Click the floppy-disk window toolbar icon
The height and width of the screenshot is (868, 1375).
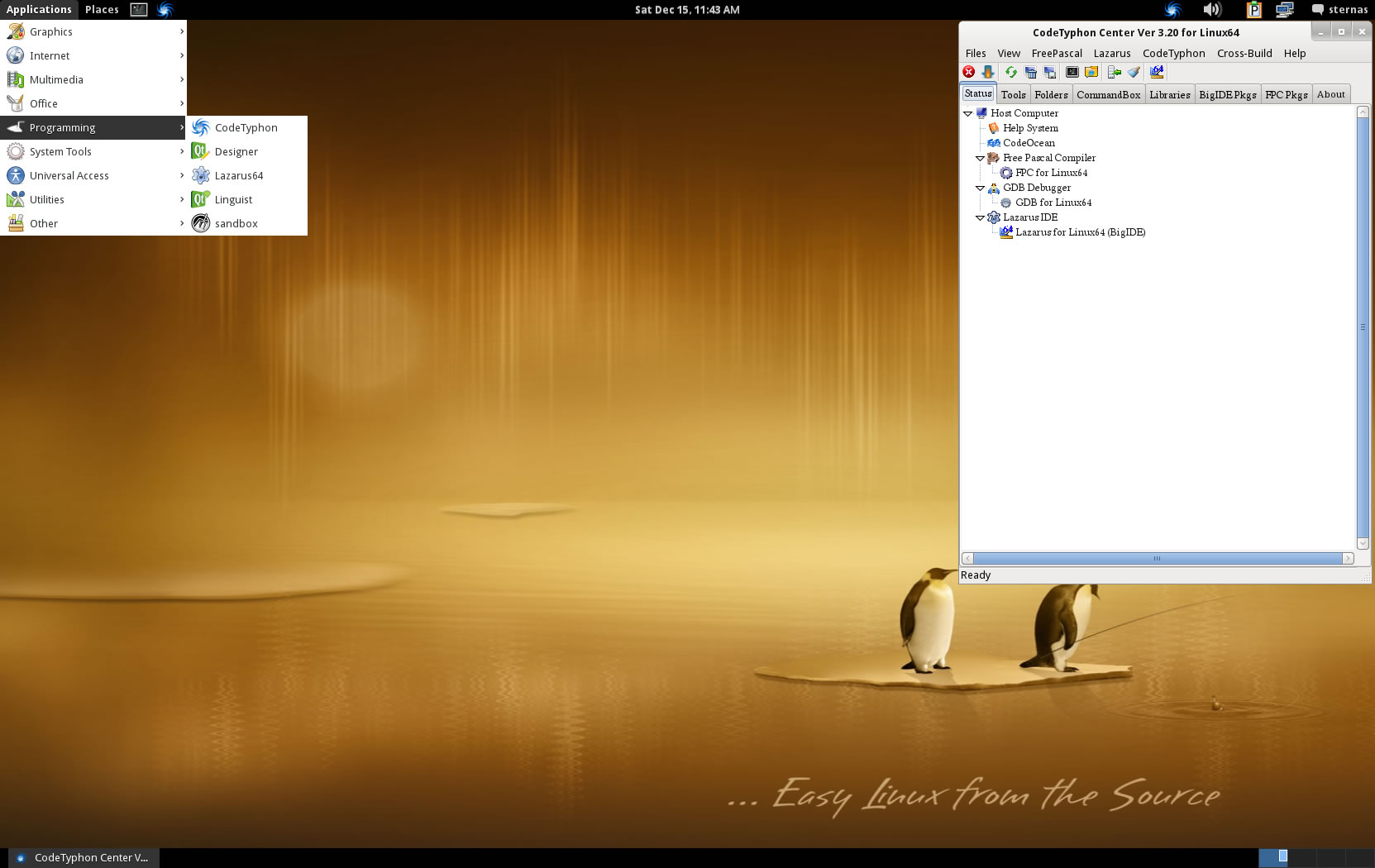tap(1049, 72)
